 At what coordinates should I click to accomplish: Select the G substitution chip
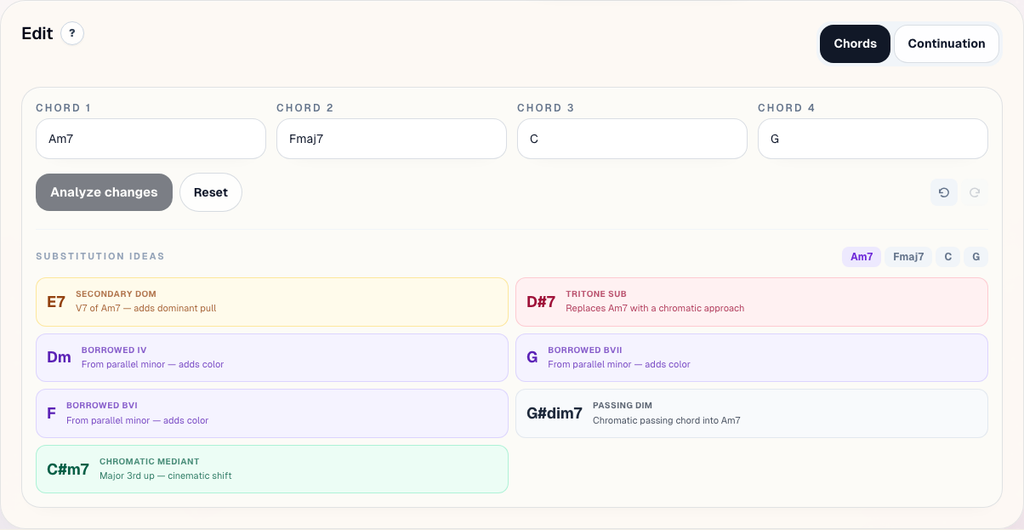[x=976, y=257]
